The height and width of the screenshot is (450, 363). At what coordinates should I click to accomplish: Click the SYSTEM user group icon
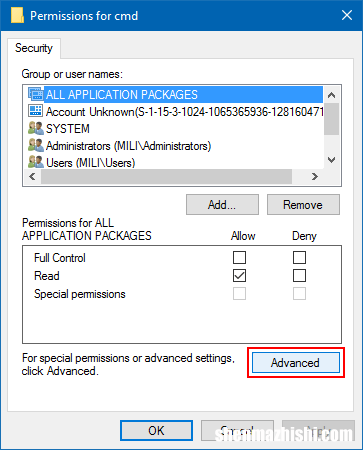click(36, 128)
